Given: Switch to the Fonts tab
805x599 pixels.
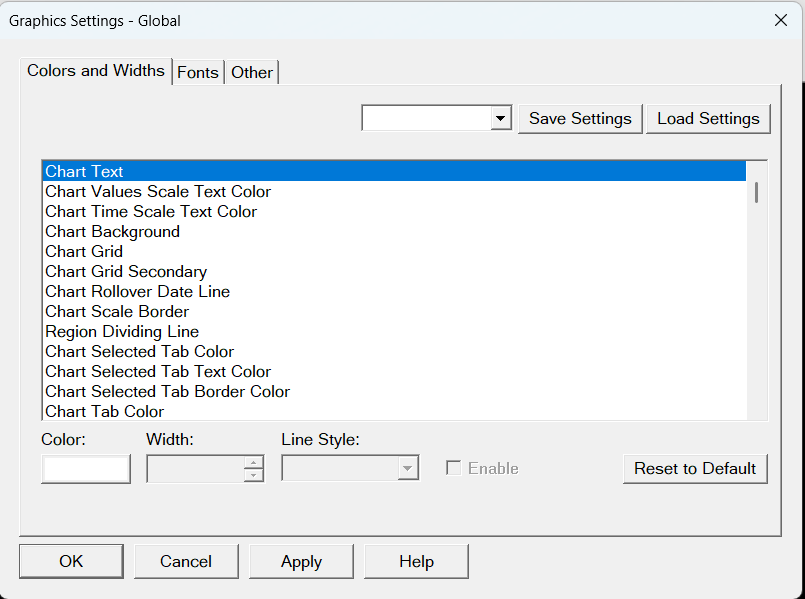Looking at the screenshot, I should coord(197,72).
